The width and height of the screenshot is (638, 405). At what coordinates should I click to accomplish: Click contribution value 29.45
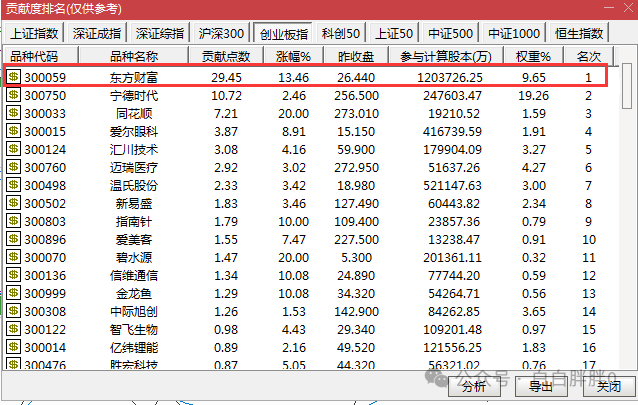click(x=226, y=77)
